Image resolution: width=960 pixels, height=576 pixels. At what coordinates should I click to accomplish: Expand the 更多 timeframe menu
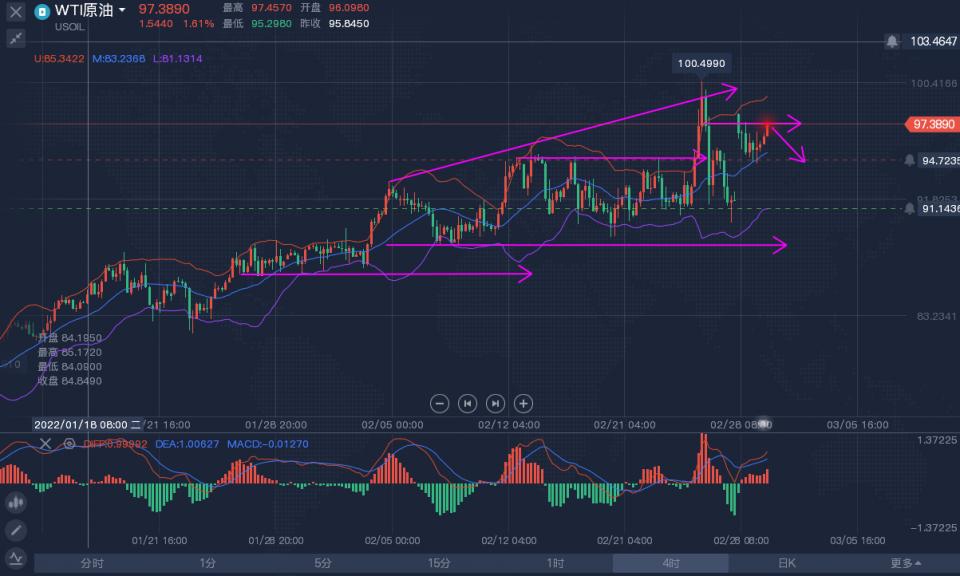pyautogui.click(x=903, y=563)
